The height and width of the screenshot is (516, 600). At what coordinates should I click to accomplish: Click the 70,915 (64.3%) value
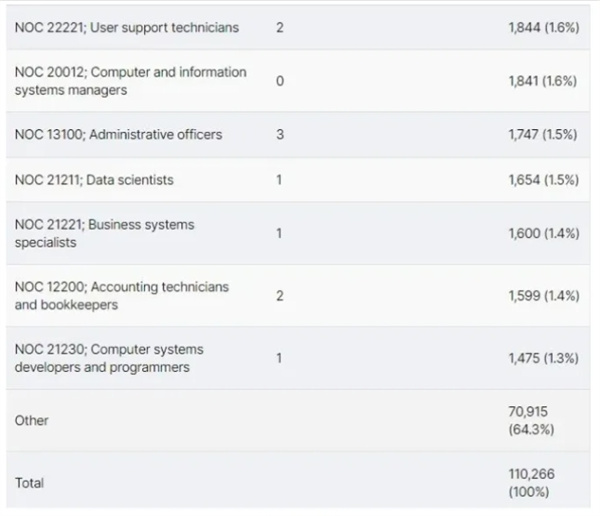pyautogui.click(x=531, y=420)
